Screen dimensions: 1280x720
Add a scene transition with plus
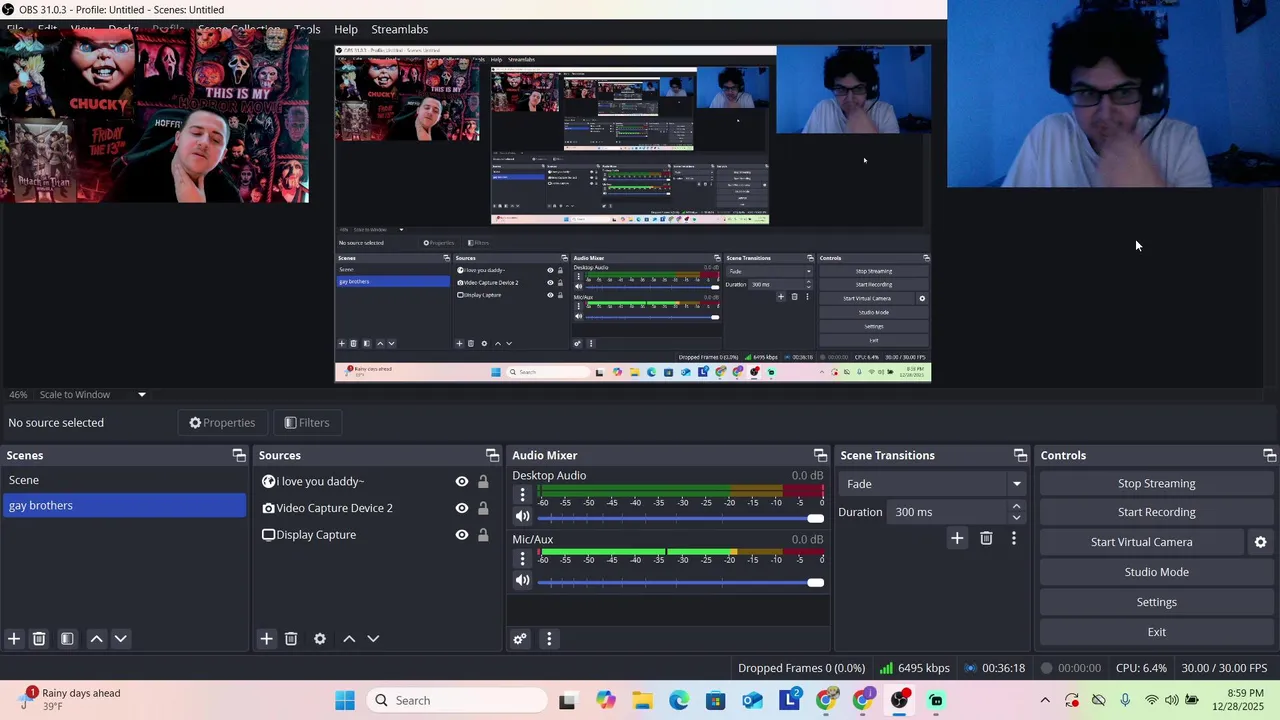pos(957,538)
